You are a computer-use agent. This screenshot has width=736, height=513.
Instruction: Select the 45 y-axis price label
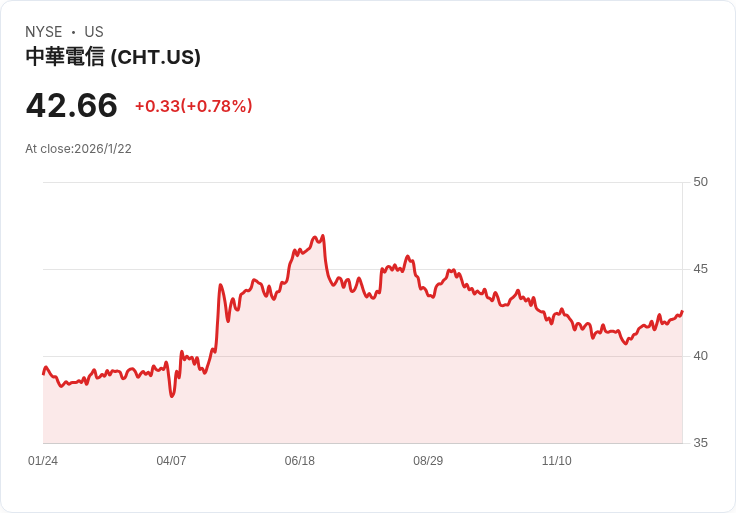700,269
